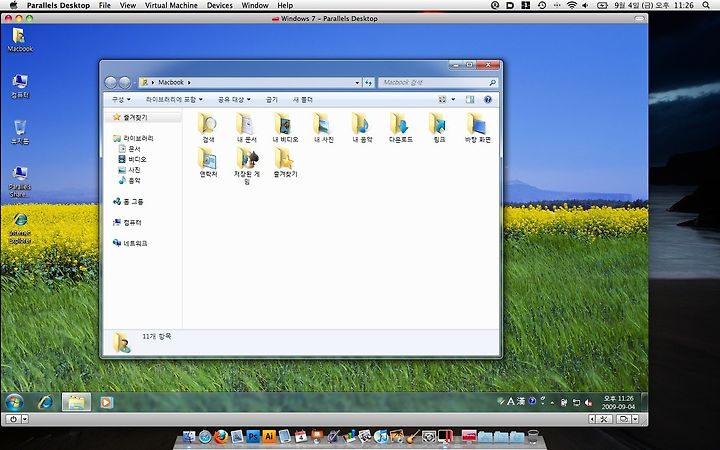Open the 저장된 게임 folder
The image size is (720, 450).
247,165
